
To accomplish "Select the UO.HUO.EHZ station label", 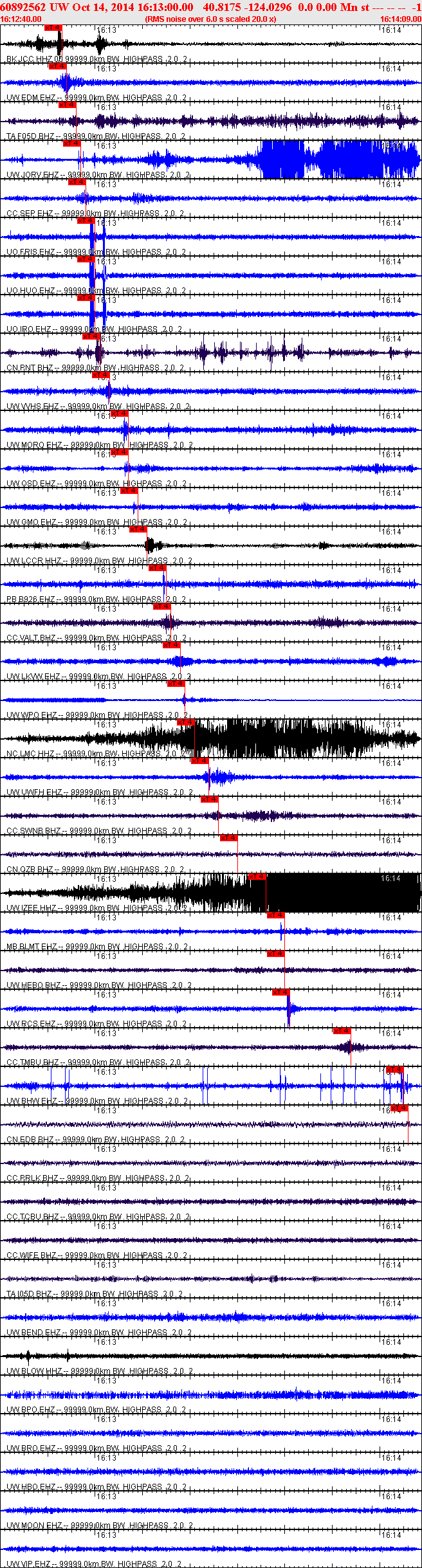I will pos(30,291).
